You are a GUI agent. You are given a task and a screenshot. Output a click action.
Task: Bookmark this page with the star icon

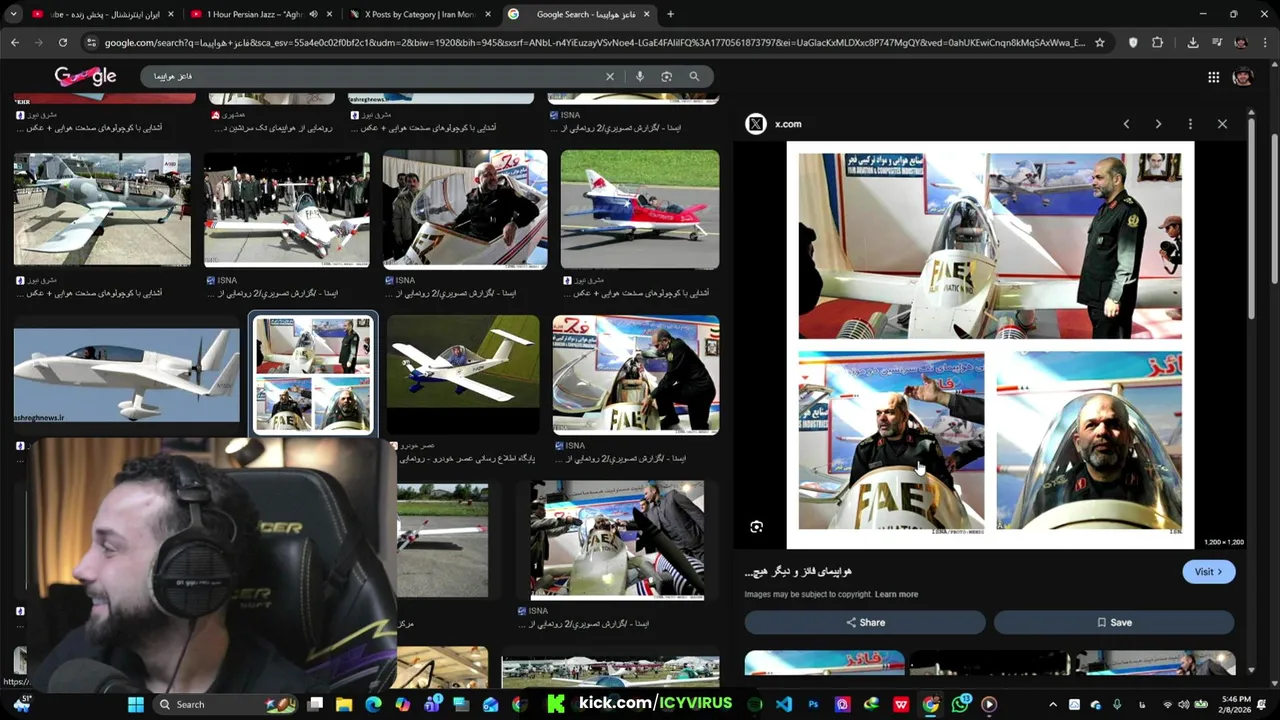[1100, 43]
